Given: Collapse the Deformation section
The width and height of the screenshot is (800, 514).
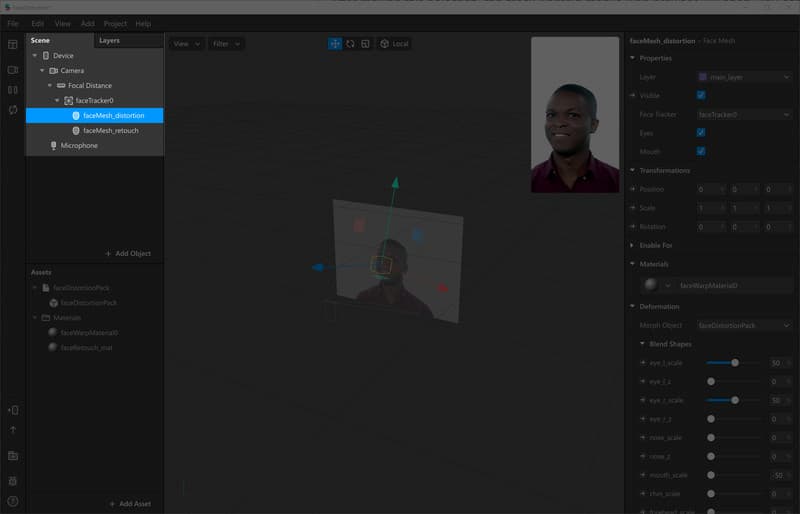Looking at the screenshot, I should (x=633, y=307).
